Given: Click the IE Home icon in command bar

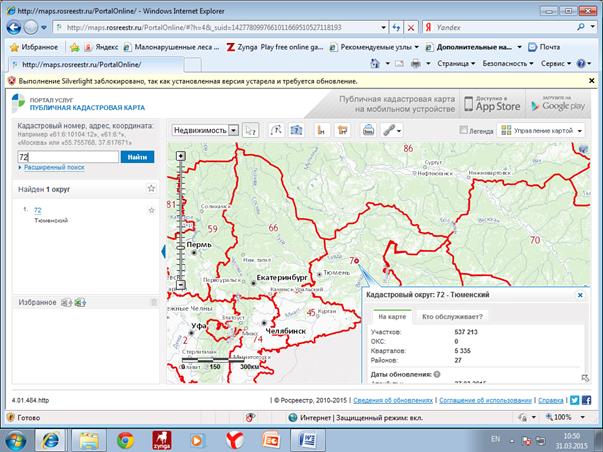Looking at the screenshot, I should click(x=375, y=63).
